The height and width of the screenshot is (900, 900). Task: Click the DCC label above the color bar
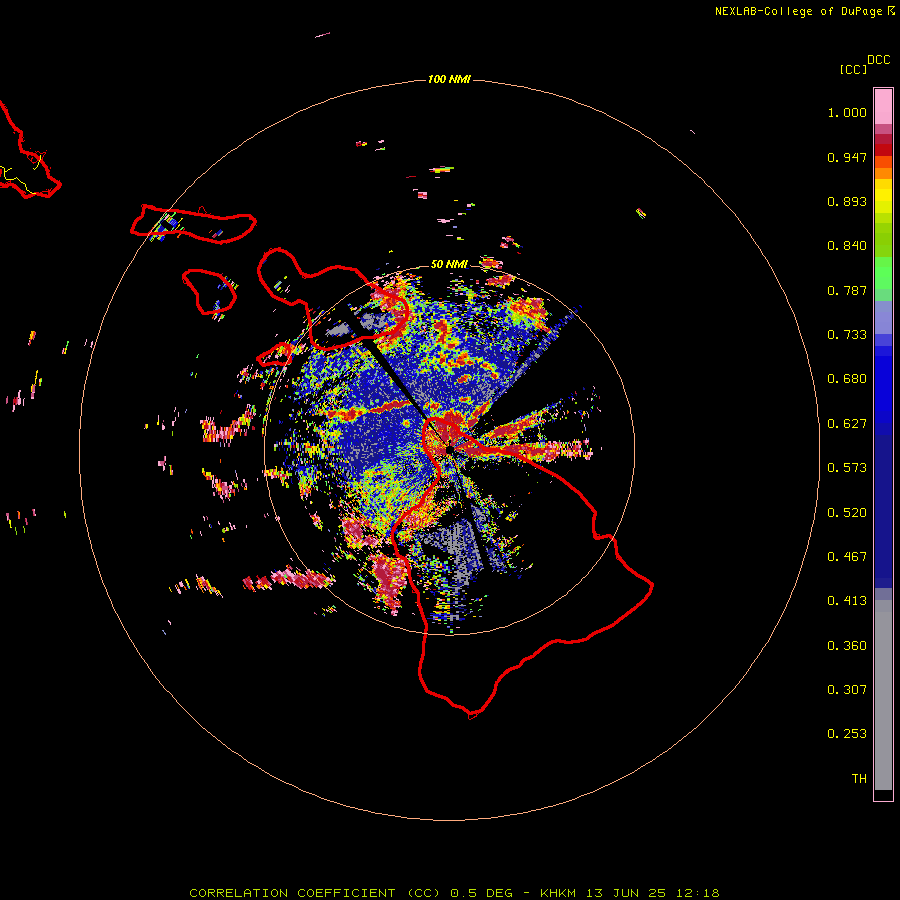tap(879, 60)
